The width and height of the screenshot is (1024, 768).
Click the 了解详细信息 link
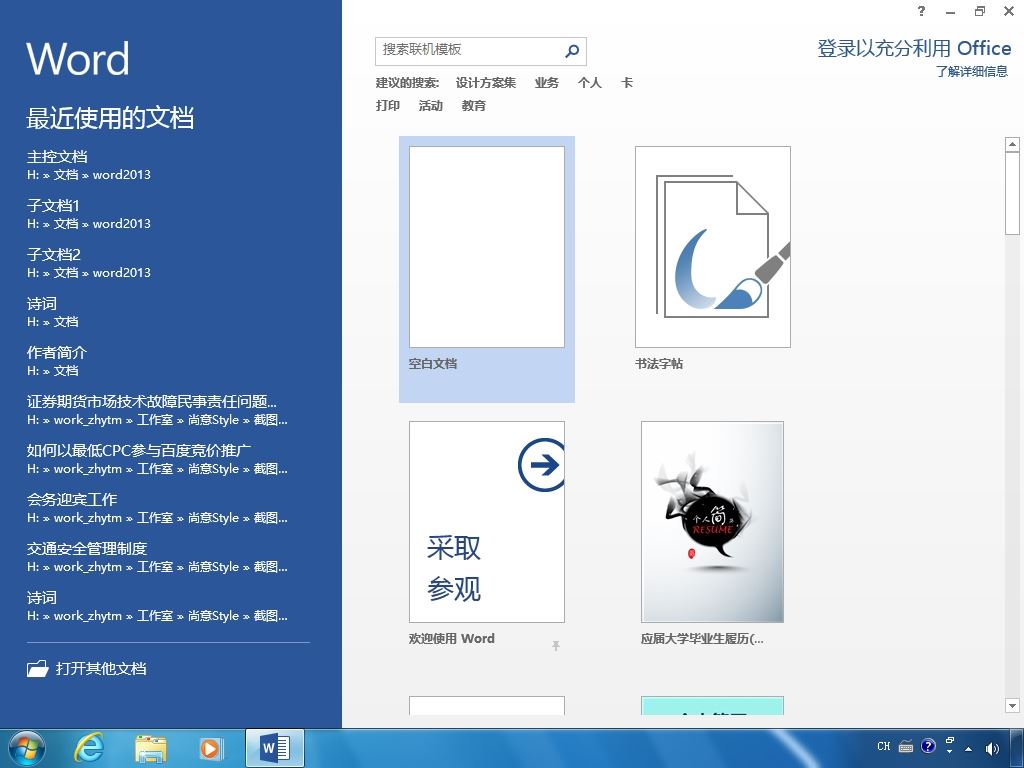tap(972, 71)
